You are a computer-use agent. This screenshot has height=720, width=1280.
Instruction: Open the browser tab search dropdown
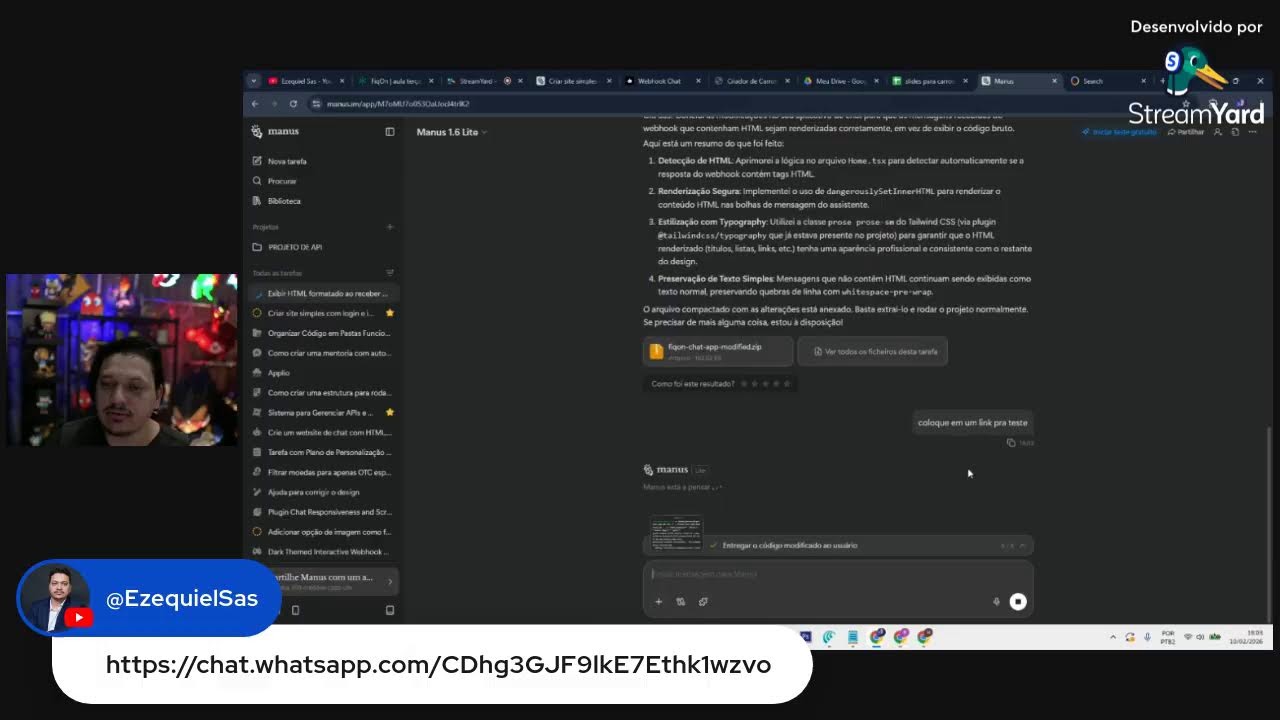tap(253, 81)
